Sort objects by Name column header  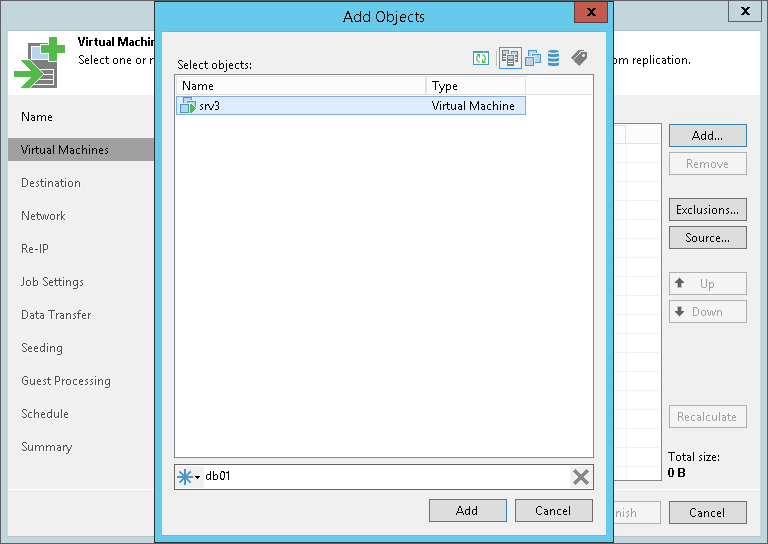tap(301, 86)
